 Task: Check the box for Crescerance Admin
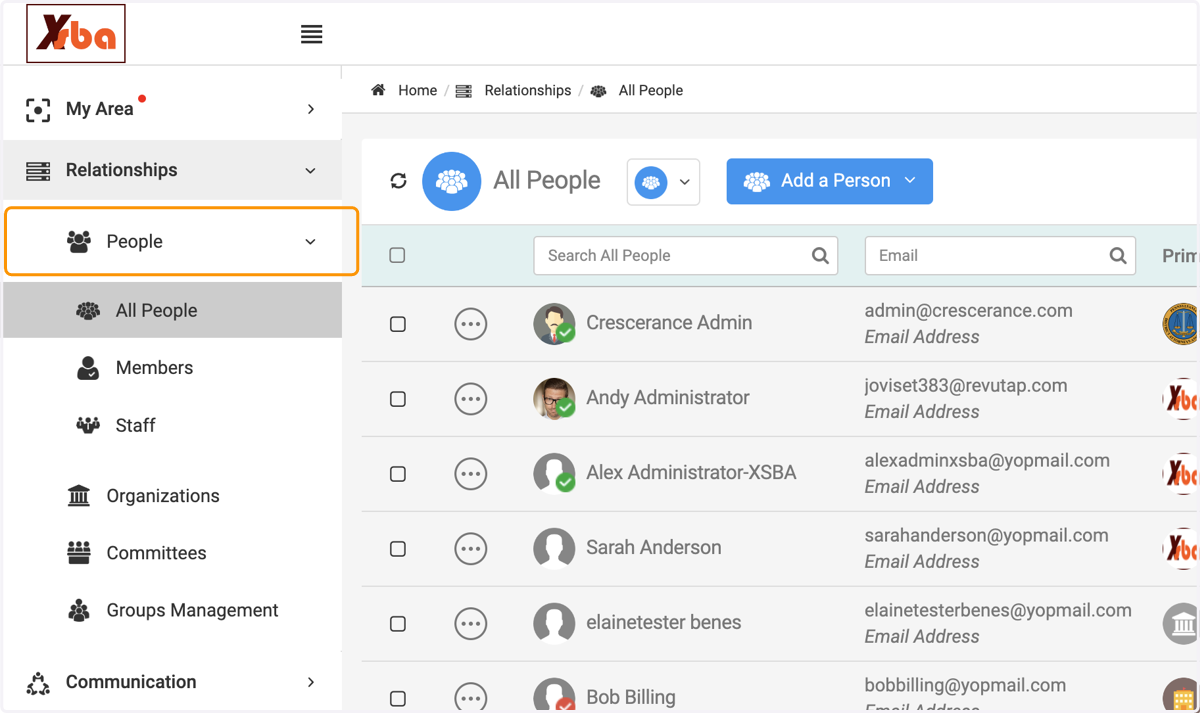(x=398, y=324)
